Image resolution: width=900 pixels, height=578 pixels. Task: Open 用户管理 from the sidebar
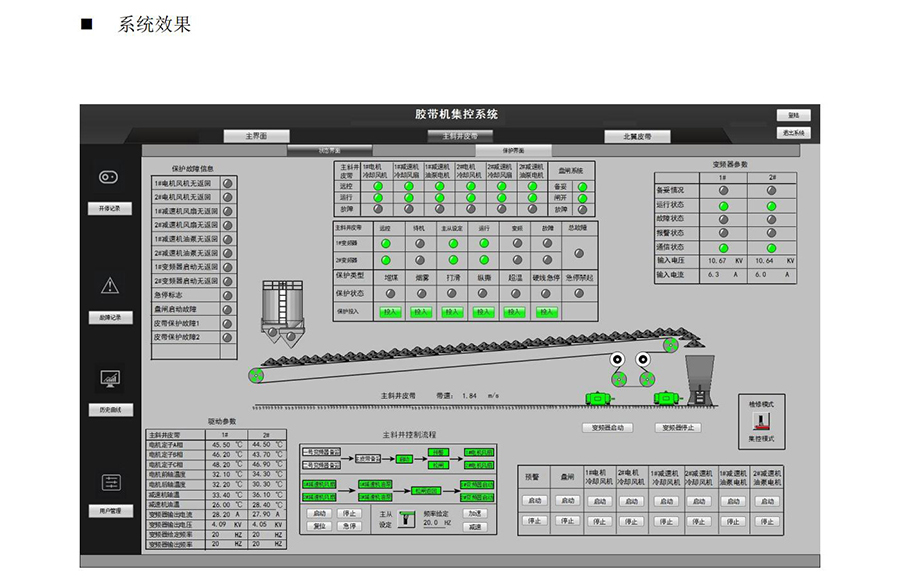click(x=111, y=511)
